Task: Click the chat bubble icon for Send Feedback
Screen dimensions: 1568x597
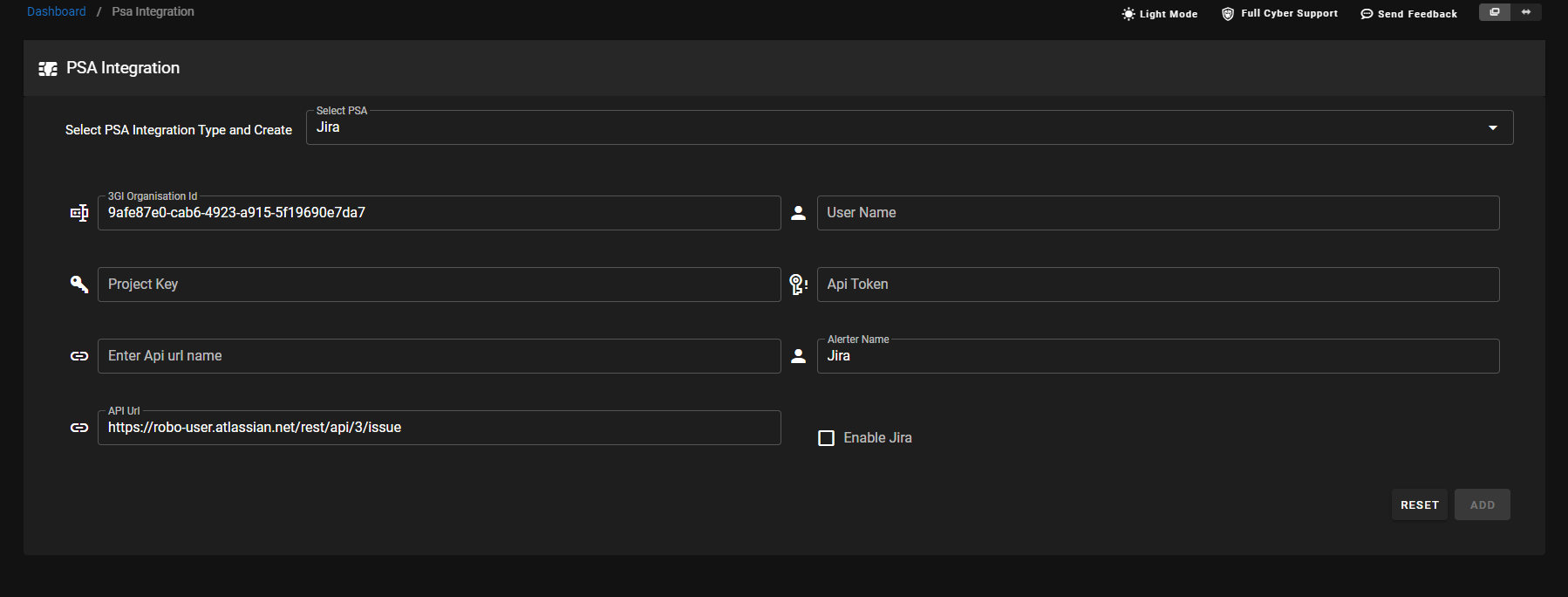Action: click(x=1367, y=14)
